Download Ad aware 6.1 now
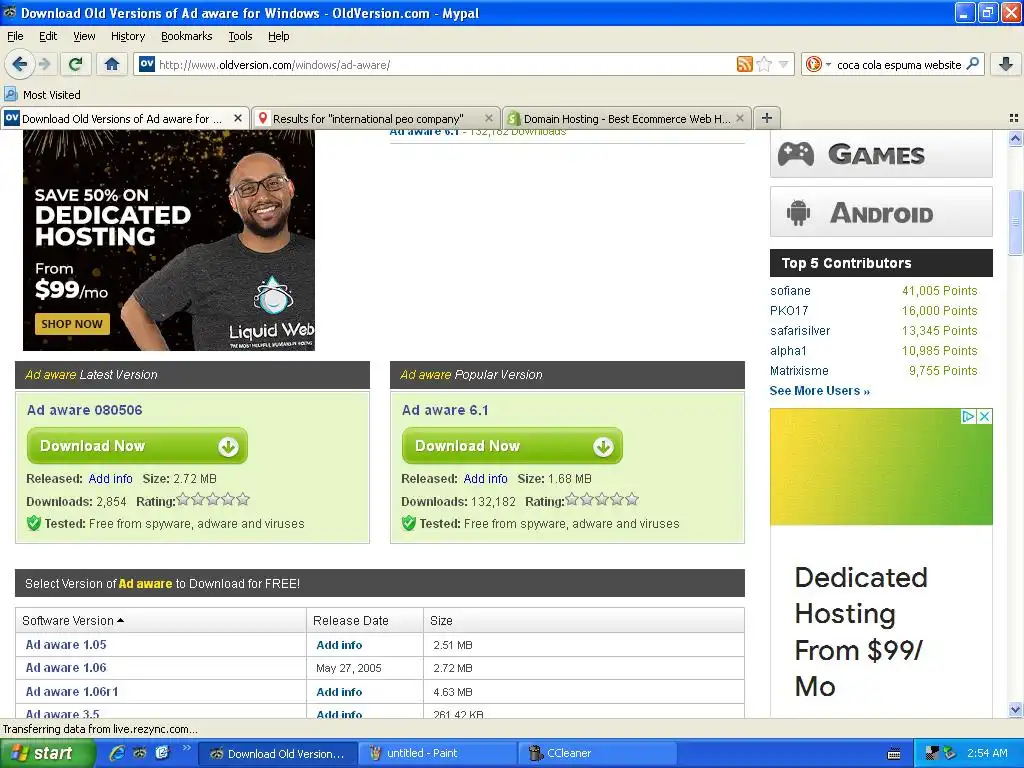The height and width of the screenshot is (768, 1024). click(512, 445)
